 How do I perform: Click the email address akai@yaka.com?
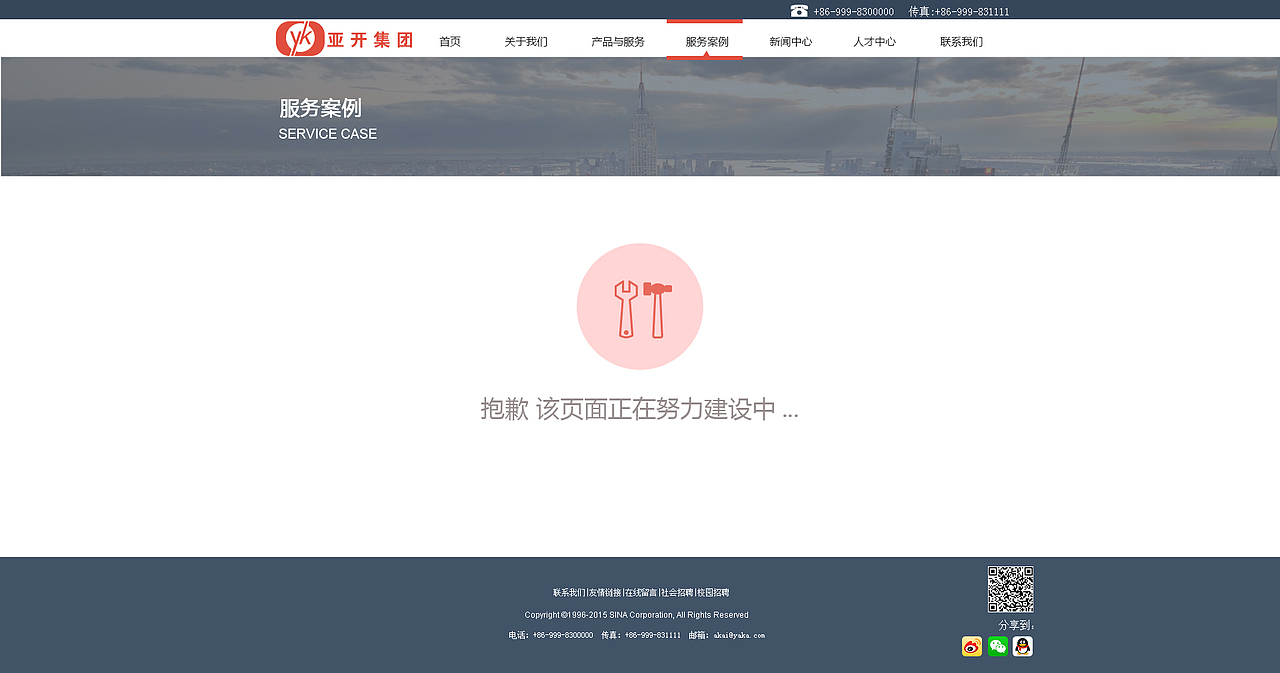(x=741, y=635)
